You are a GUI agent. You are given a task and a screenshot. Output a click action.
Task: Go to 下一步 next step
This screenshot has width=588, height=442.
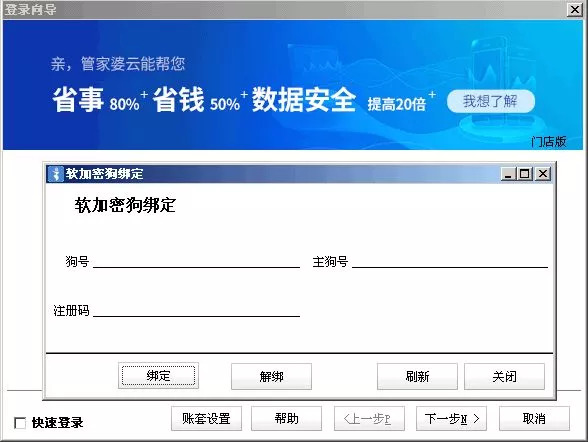(x=451, y=418)
